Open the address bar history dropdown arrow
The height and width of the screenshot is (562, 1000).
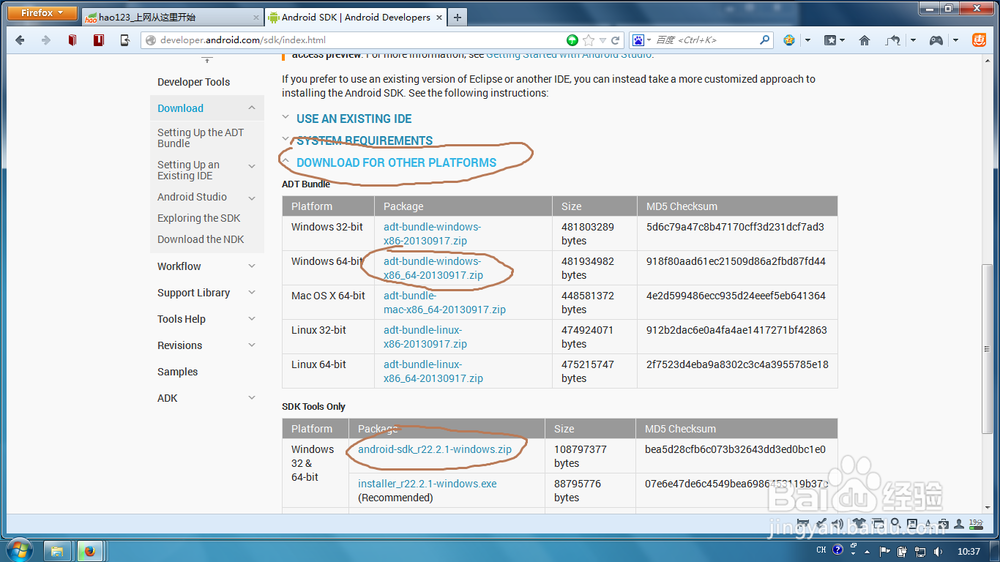pos(603,40)
